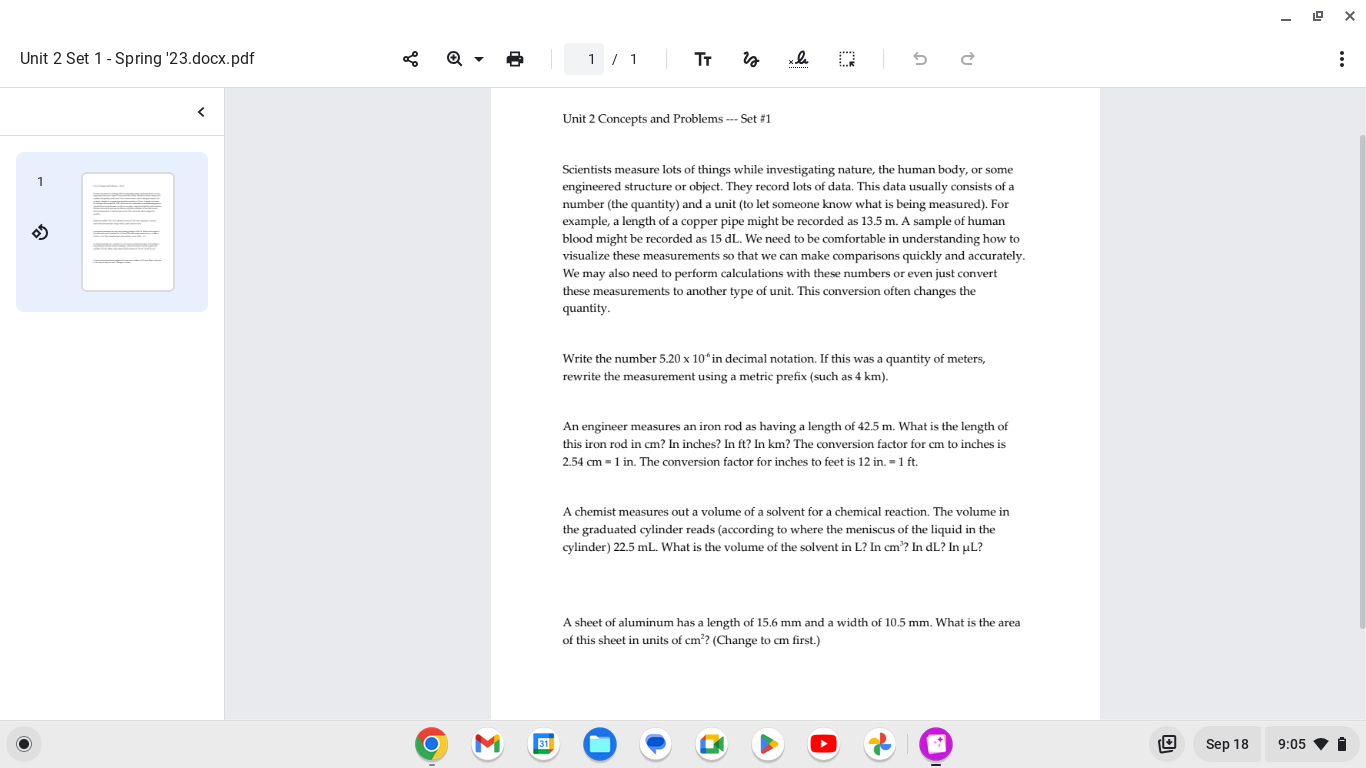Open the Share options for this PDF
Viewport: 1366px width, 768px height.
click(x=410, y=59)
